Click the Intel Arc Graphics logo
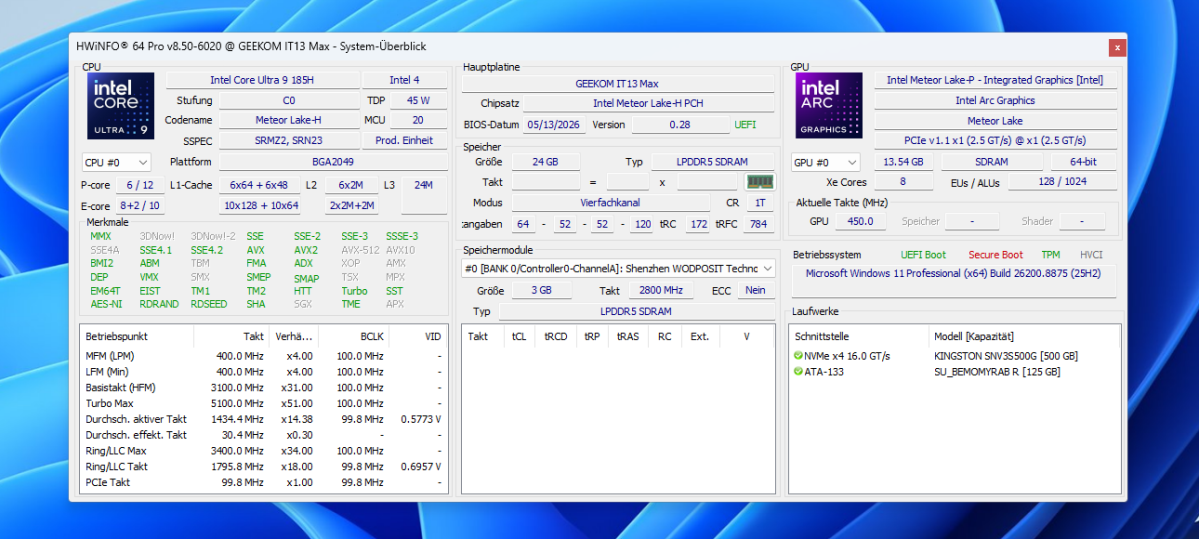Viewport: 1199px width, 539px height. [829, 106]
